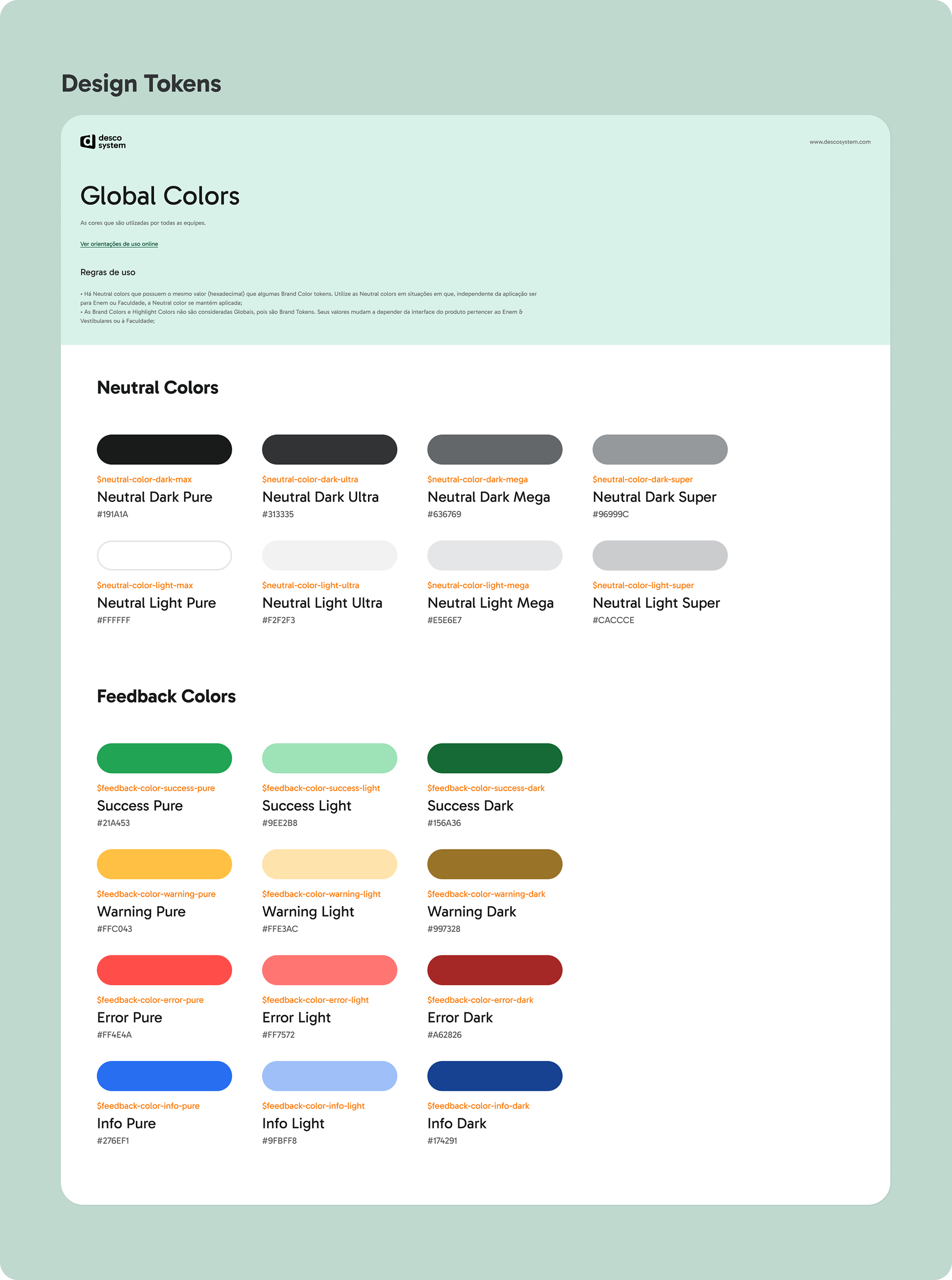Click the Neutral Light Super swatch

[659, 555]
